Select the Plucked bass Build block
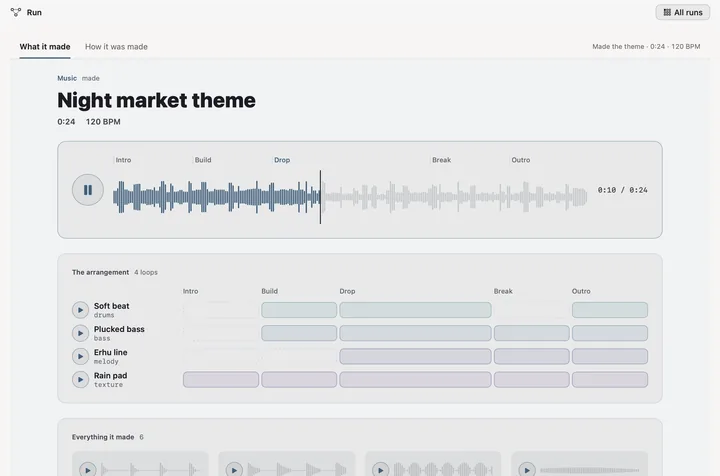This screenshot has width=720, height=476. pyautogui.click(x=299, y=333)
